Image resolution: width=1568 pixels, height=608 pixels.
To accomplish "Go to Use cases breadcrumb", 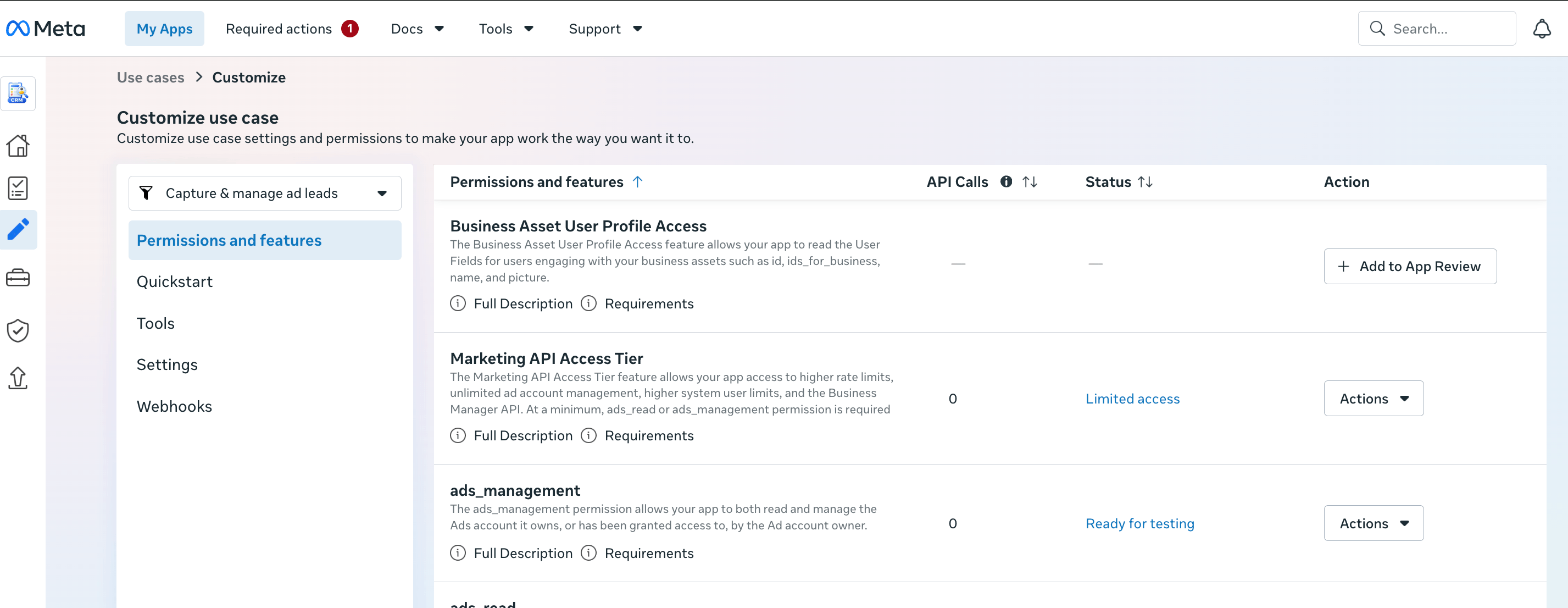I will point(151,78).
